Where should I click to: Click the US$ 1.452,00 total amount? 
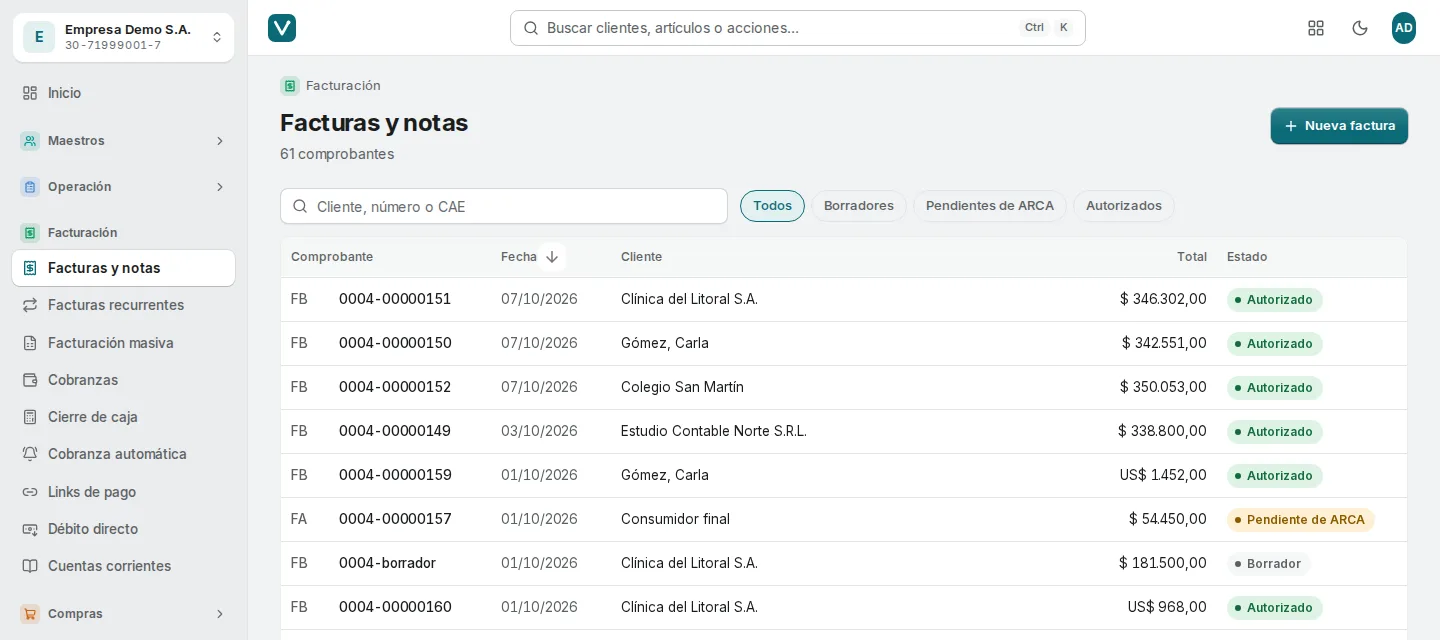(x=1163, y=475)
